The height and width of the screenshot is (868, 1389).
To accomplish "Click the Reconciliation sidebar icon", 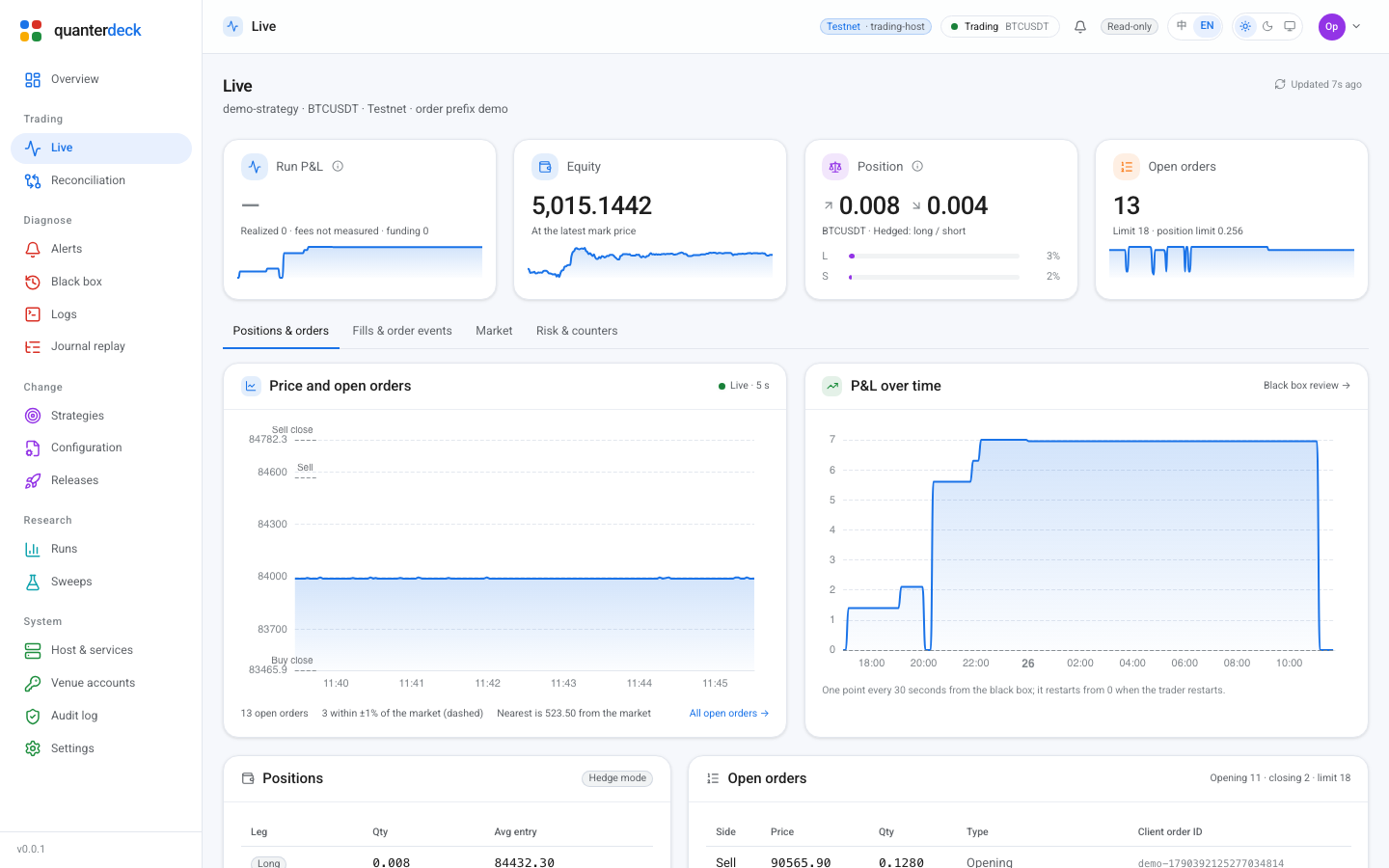I will (33, 180).
